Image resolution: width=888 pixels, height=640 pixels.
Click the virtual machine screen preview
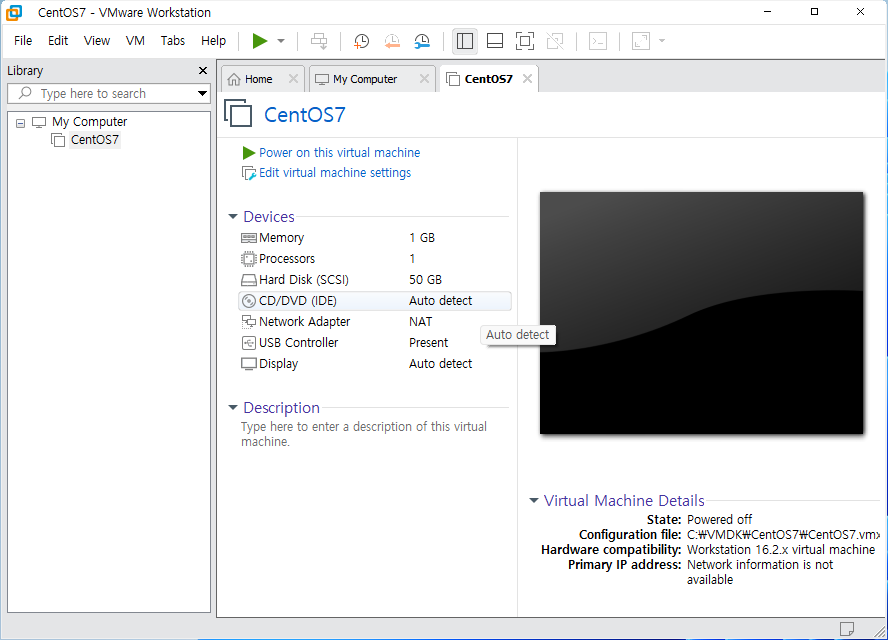pyautogui.click(x=701, y=313)
